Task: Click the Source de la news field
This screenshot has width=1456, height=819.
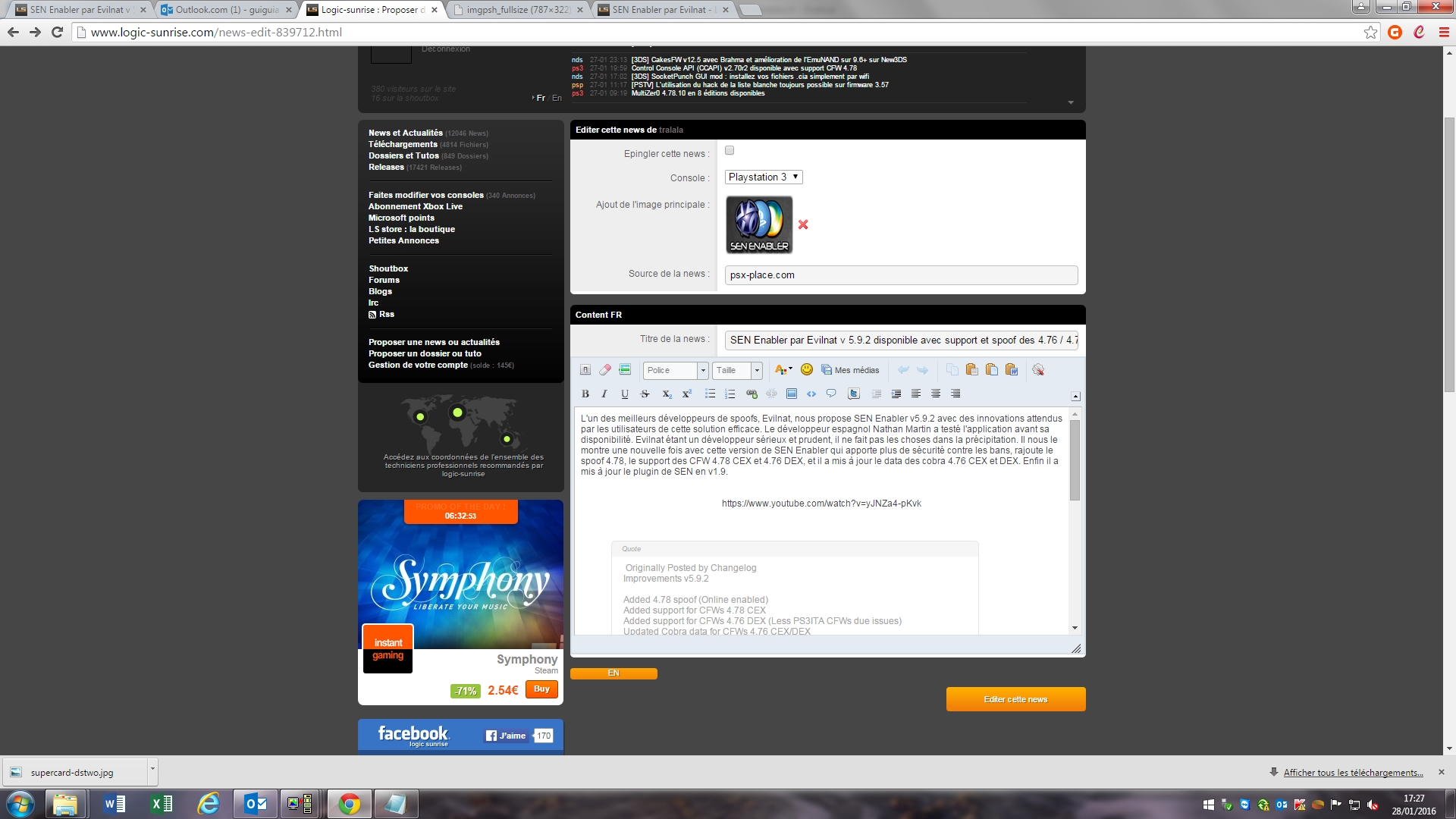Action: tap(901, 275)
